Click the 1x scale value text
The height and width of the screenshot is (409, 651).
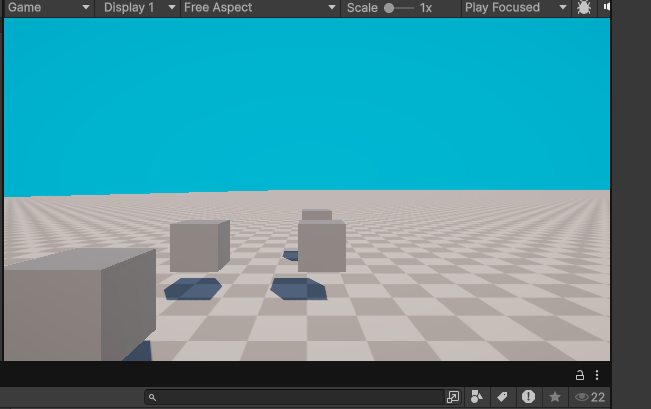tap(426, 8)
